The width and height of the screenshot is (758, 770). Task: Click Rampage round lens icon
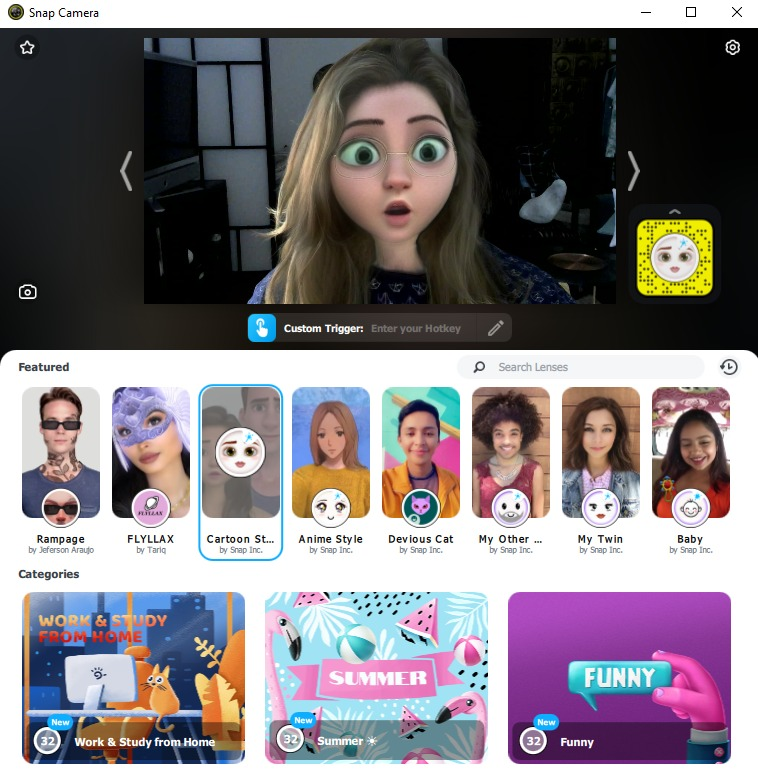point(61,508)
